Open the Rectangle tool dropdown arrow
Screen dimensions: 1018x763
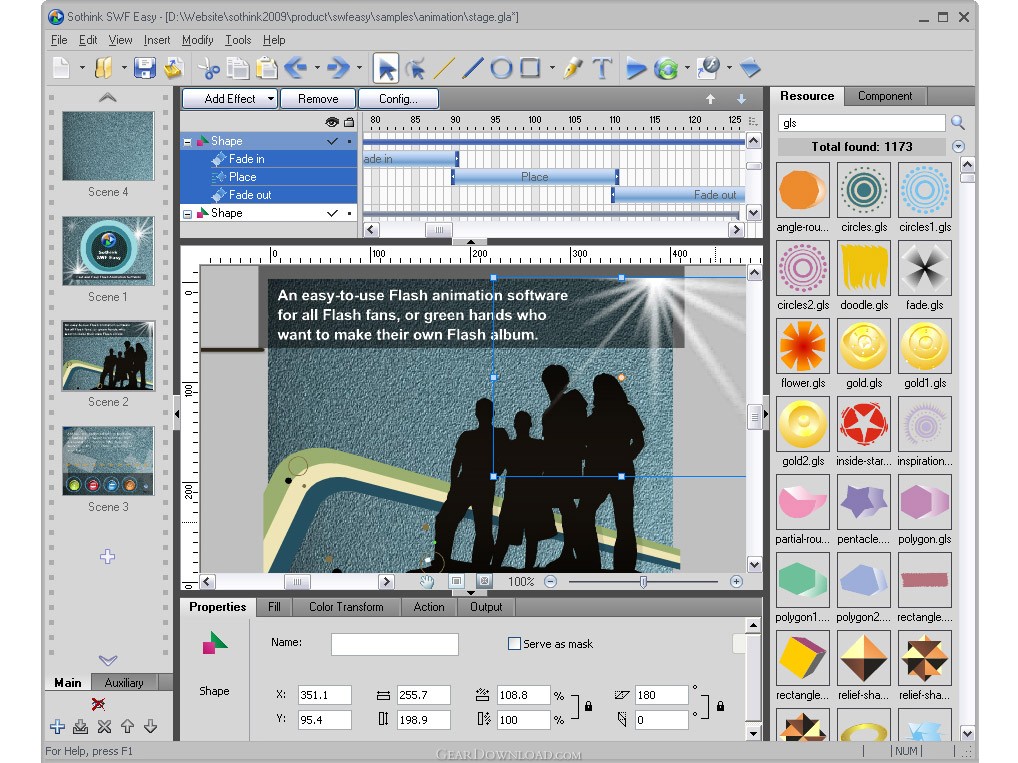point(552,68)
